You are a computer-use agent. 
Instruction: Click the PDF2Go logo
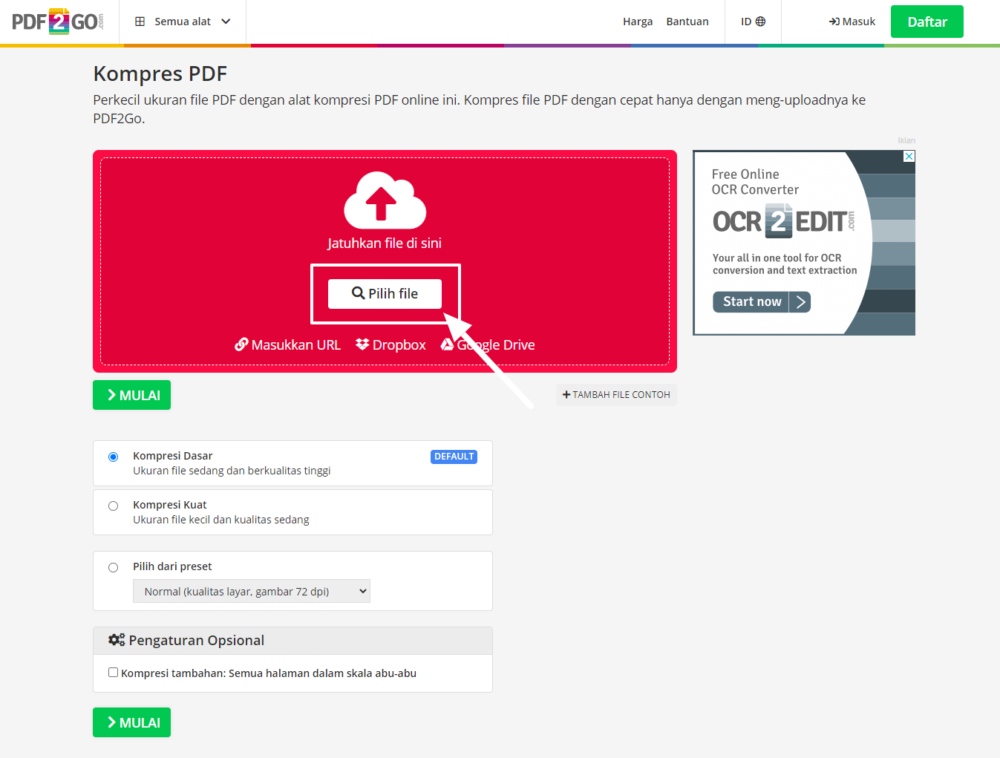[56, 21]
